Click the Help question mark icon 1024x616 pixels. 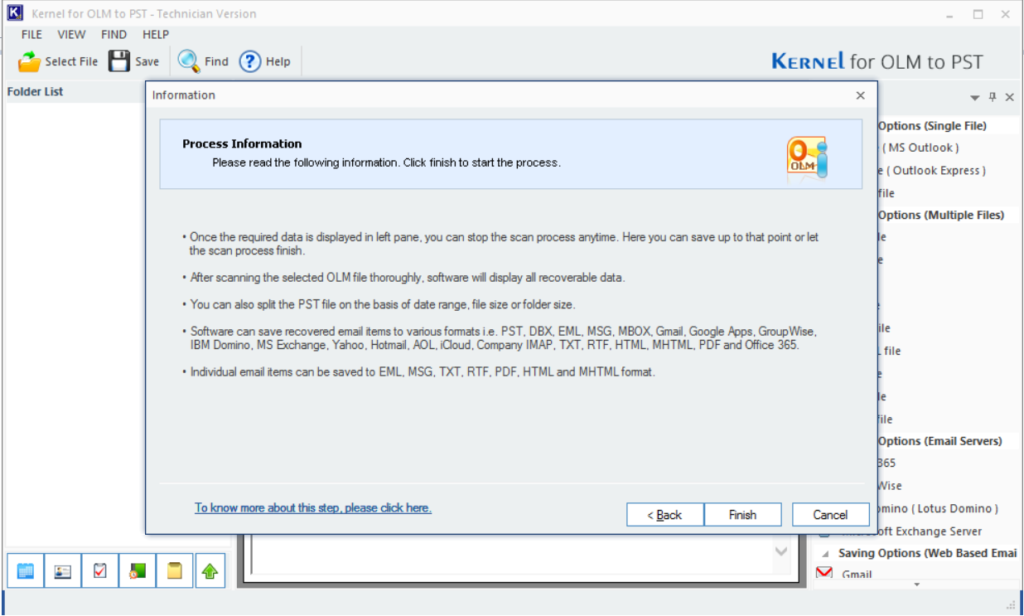click(250, 62)
